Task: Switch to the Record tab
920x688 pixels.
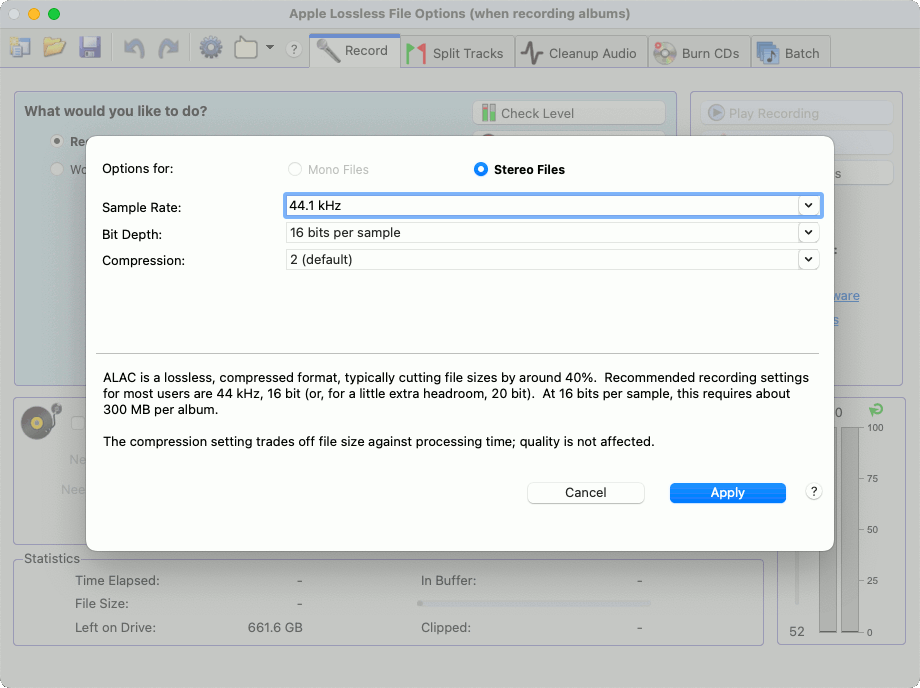Action: (x=354, y=51)
